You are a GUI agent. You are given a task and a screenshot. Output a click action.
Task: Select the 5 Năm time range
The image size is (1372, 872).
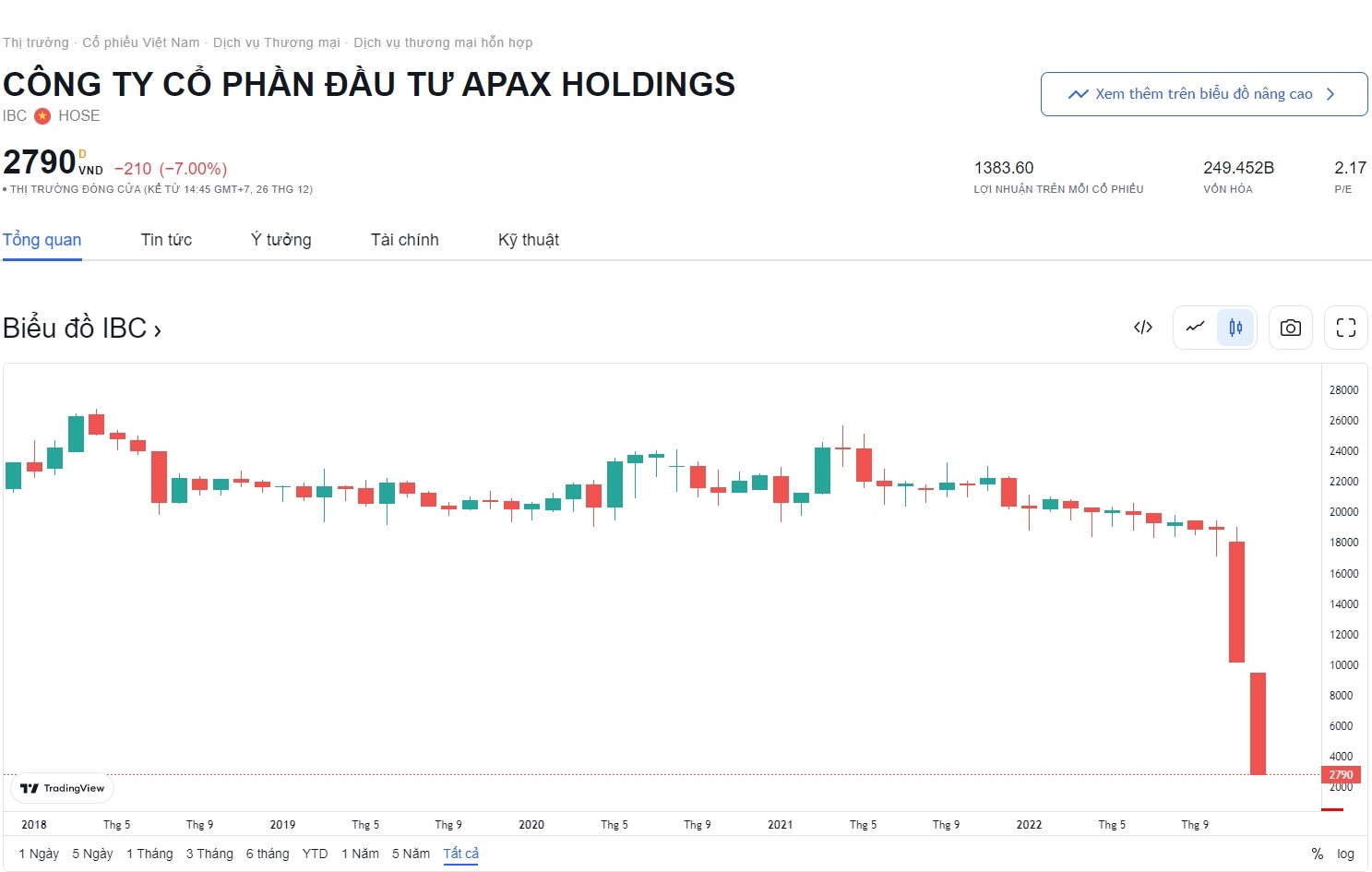(x=411, y=854)
